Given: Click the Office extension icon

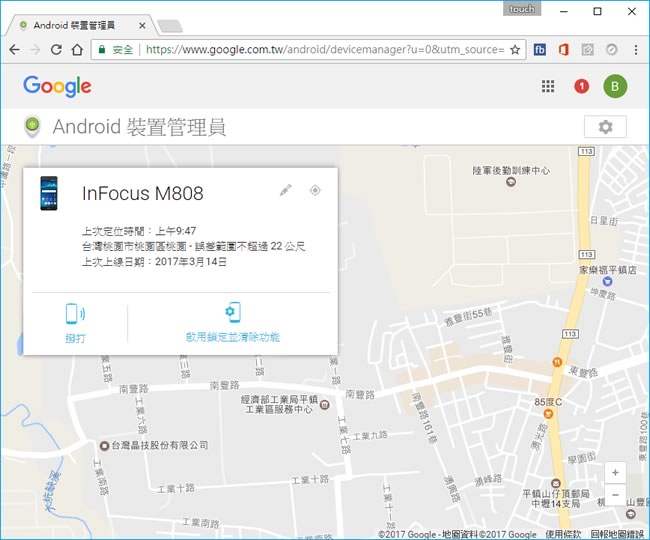Looking at the screenshot, I should [x=564, y=48].
